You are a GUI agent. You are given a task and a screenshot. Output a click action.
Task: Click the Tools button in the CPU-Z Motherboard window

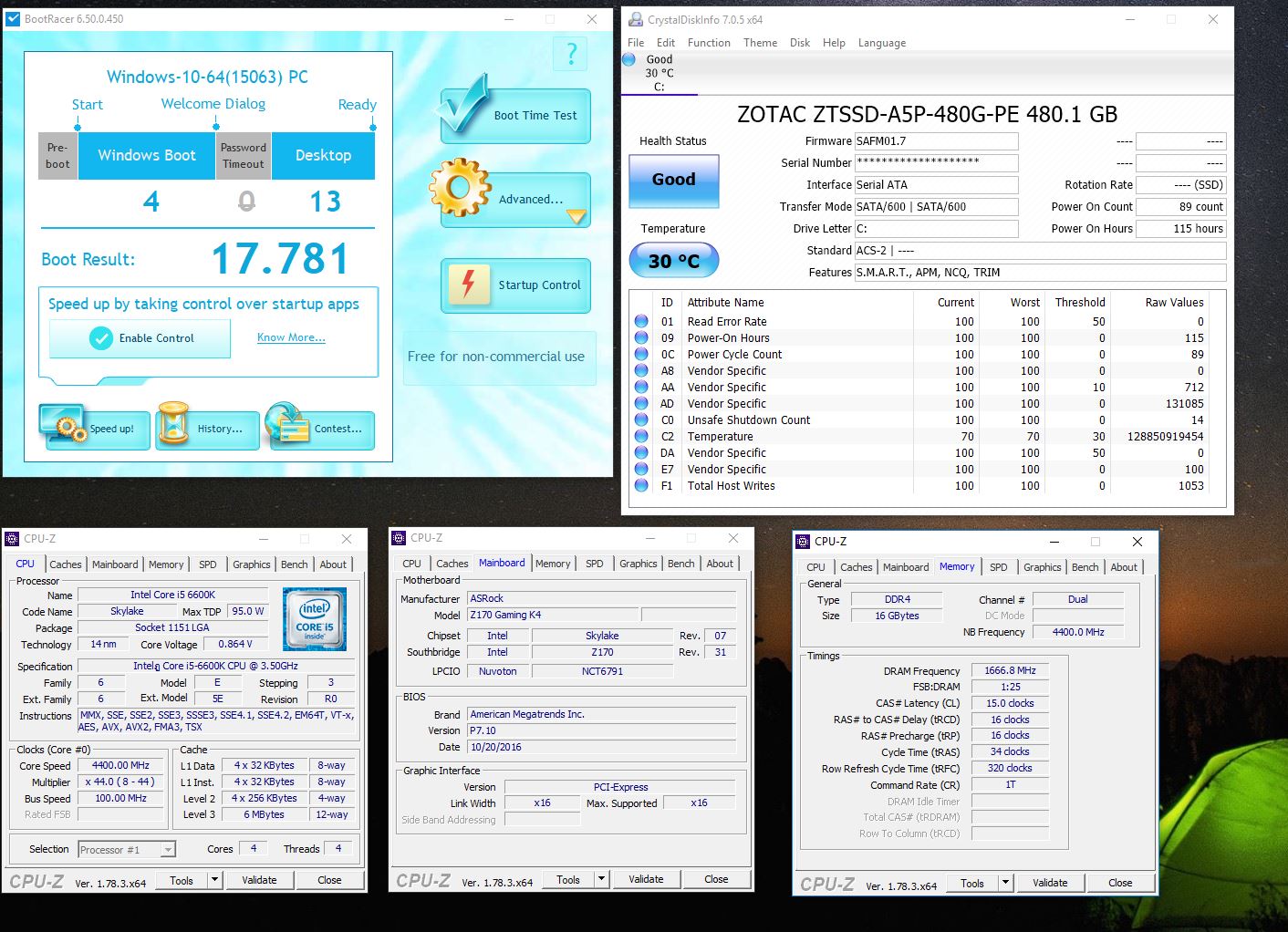[567, 879]
